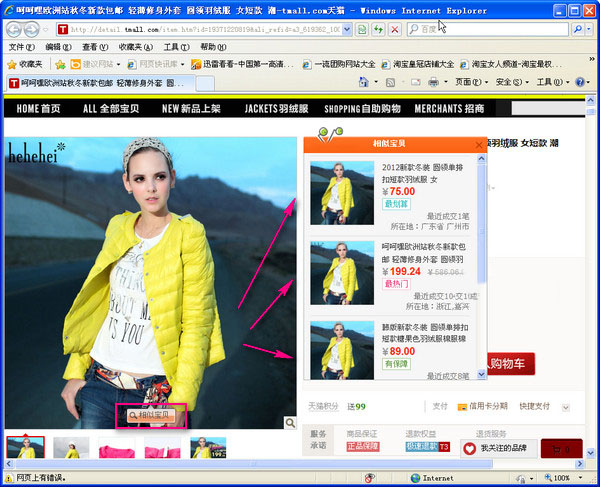Select the second thumbnail with white hat model

(71, 447)
